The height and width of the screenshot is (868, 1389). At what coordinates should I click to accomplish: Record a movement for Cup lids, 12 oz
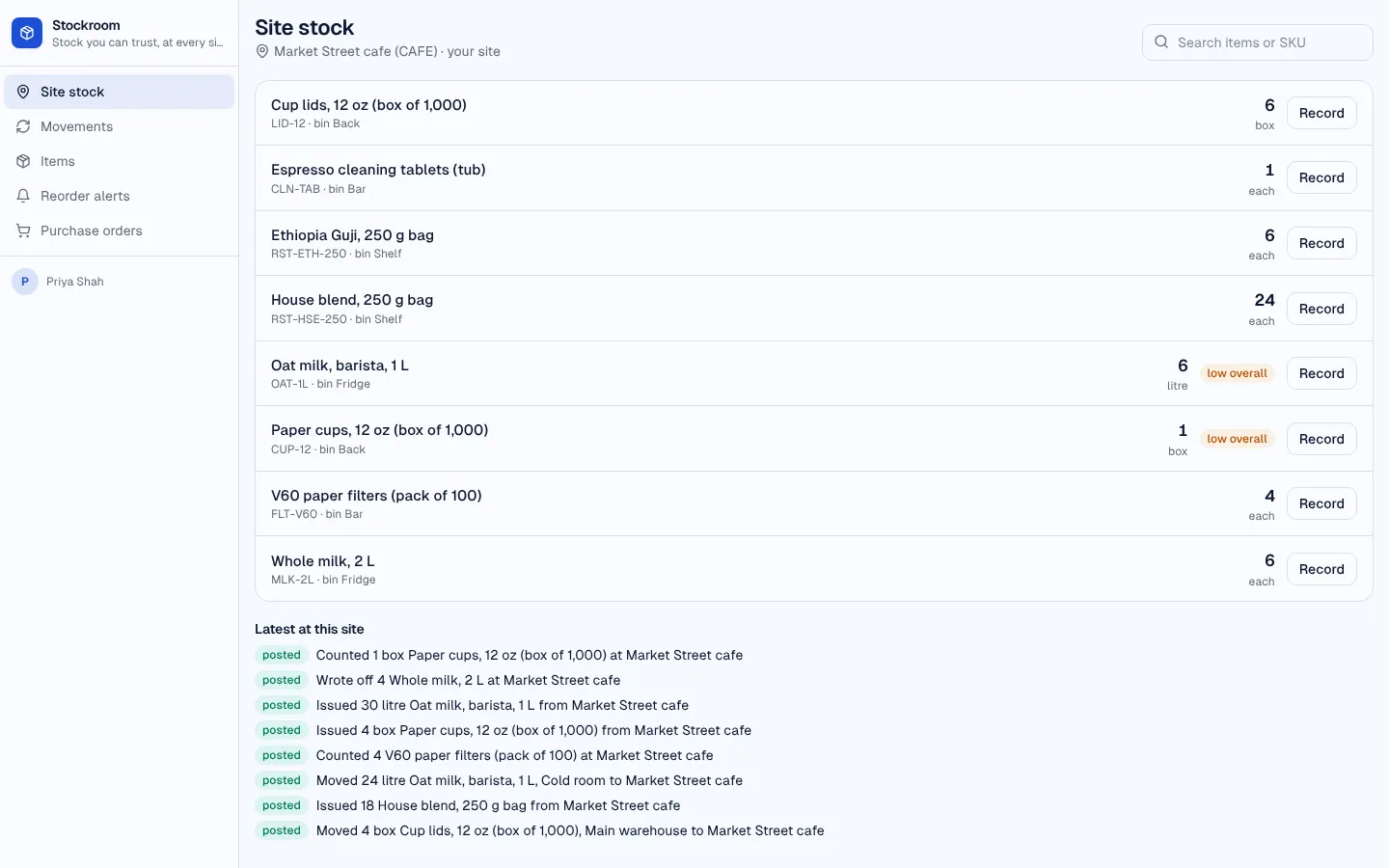point(1321,113)
